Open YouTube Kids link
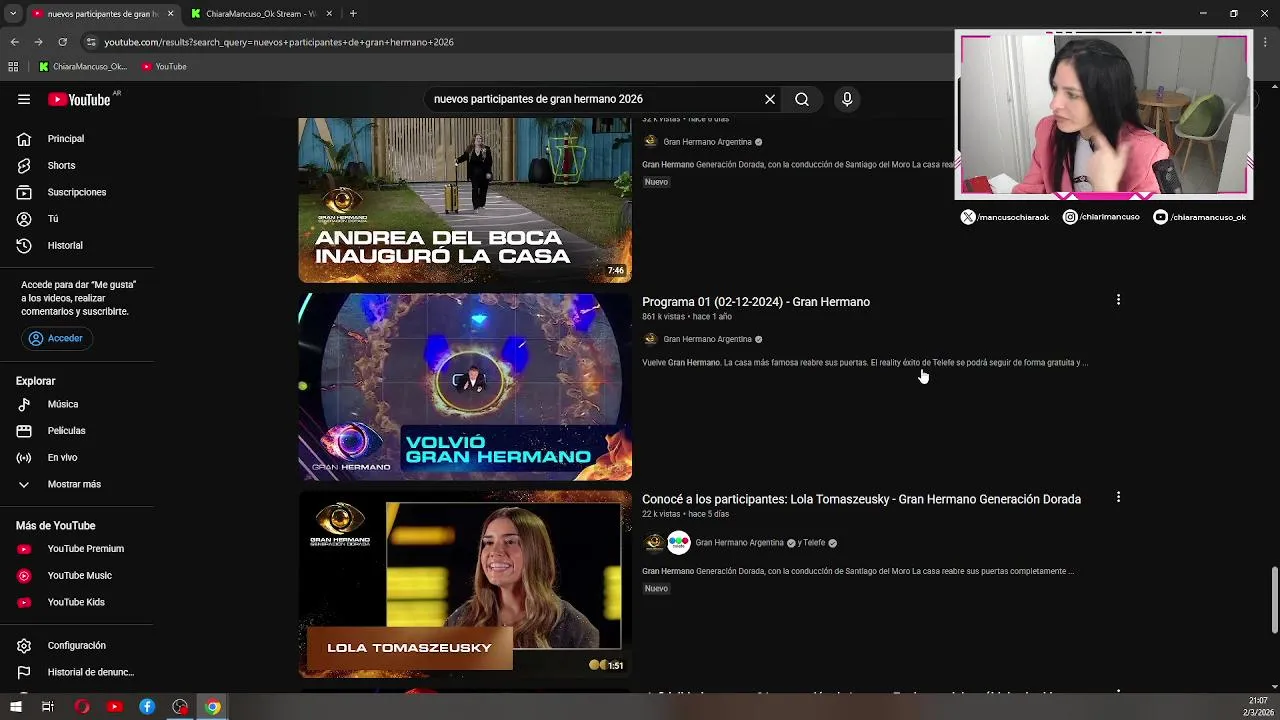 (x=77, y=602)
